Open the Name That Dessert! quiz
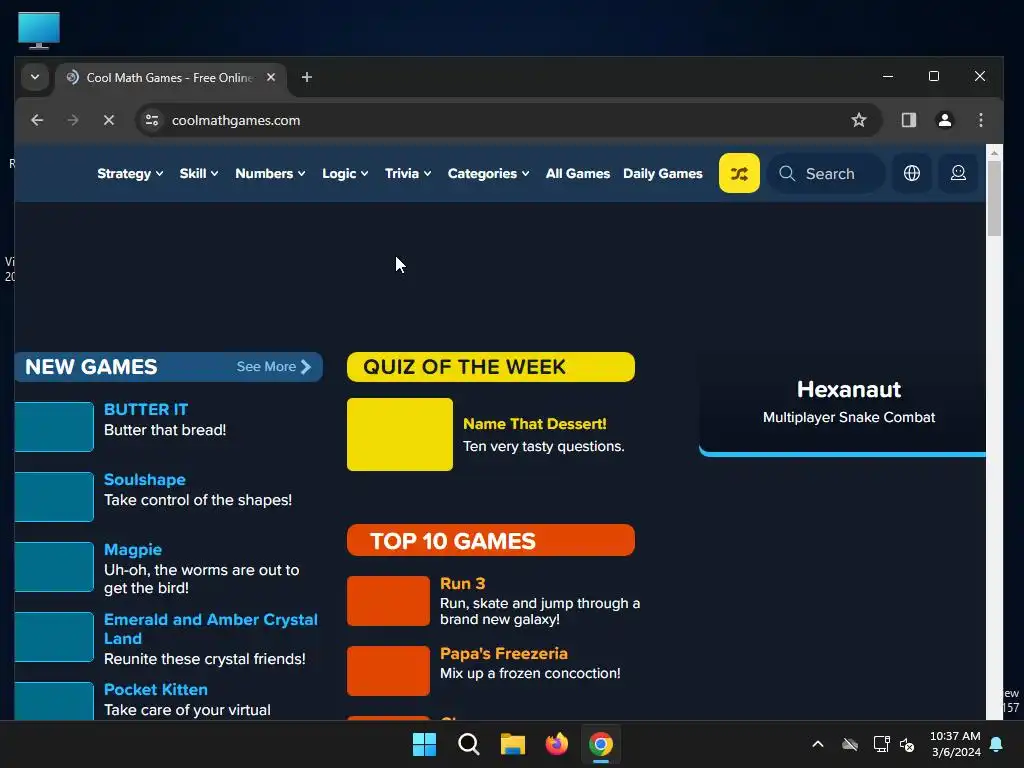Screen dimensions: 1024x768 coord(534,424)
